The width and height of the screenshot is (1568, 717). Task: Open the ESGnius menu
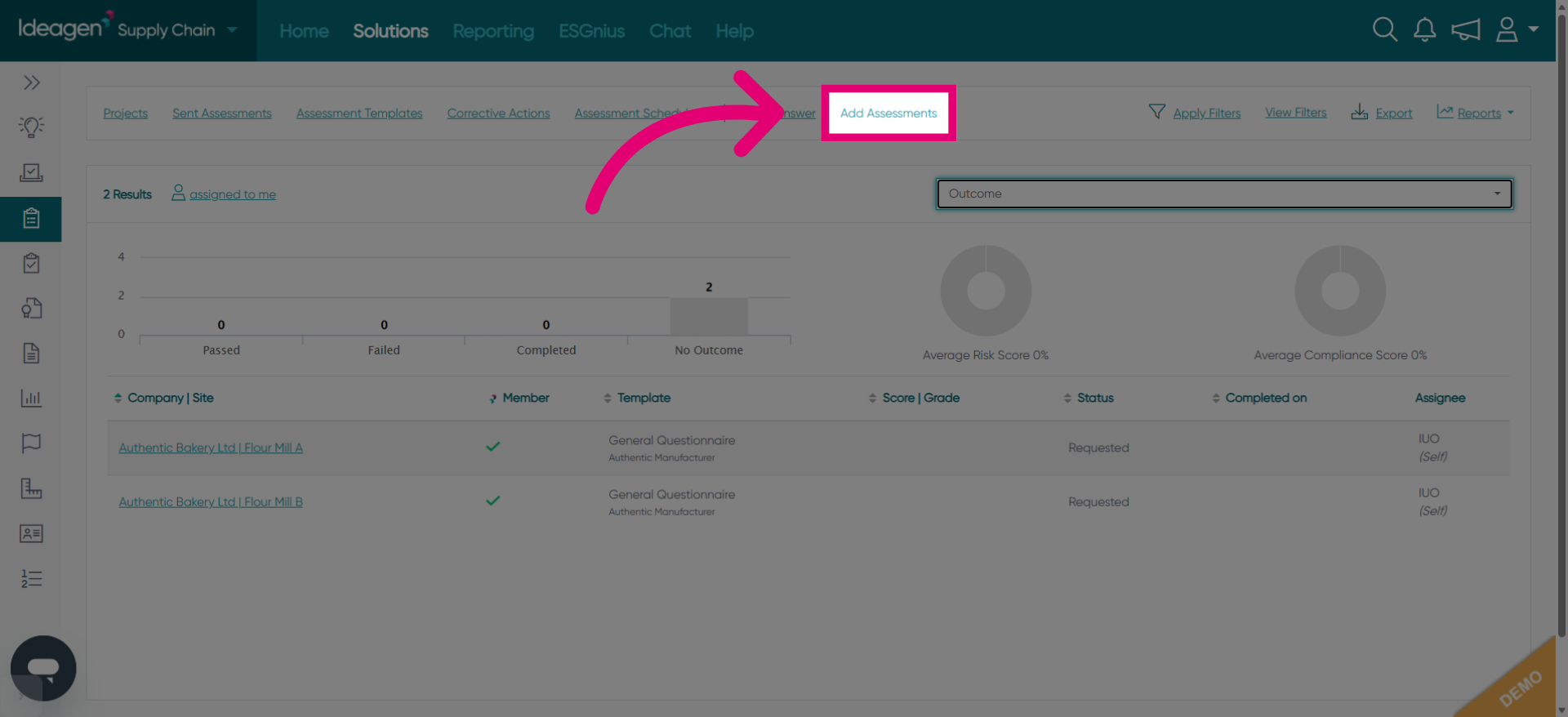pyautogui.click(x=591, y=31)
